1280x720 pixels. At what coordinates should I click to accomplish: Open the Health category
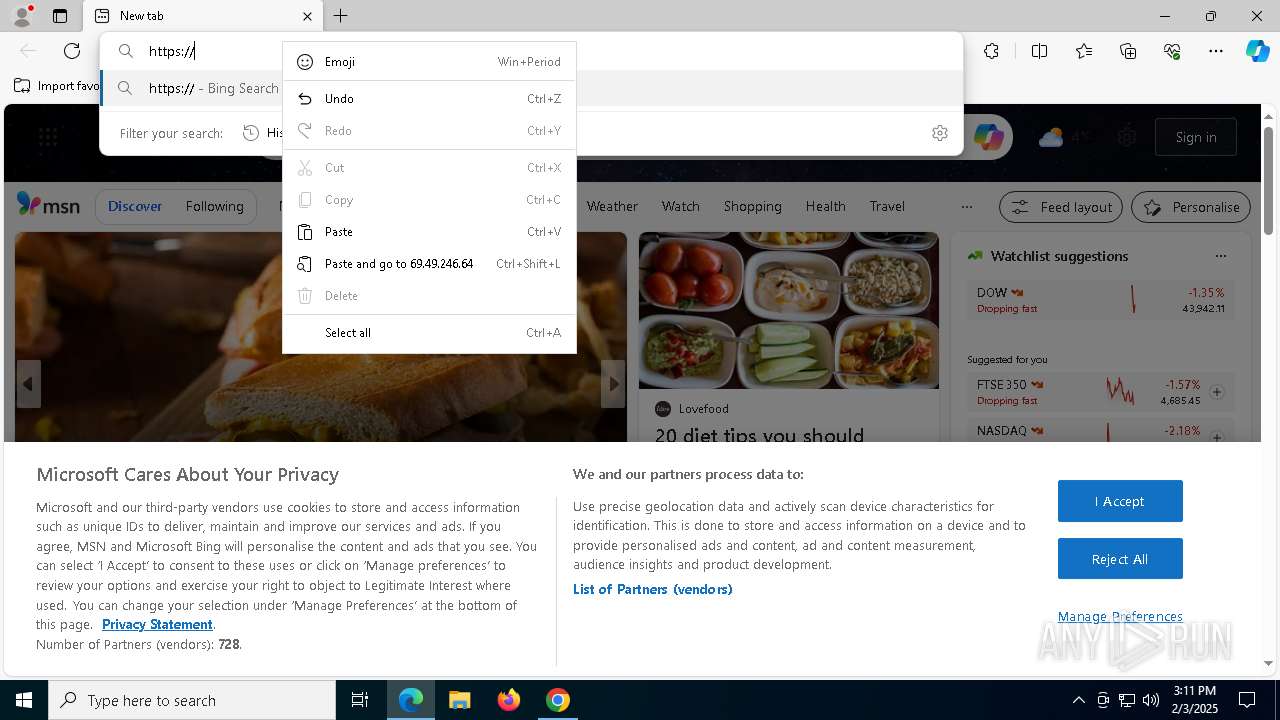825,206
